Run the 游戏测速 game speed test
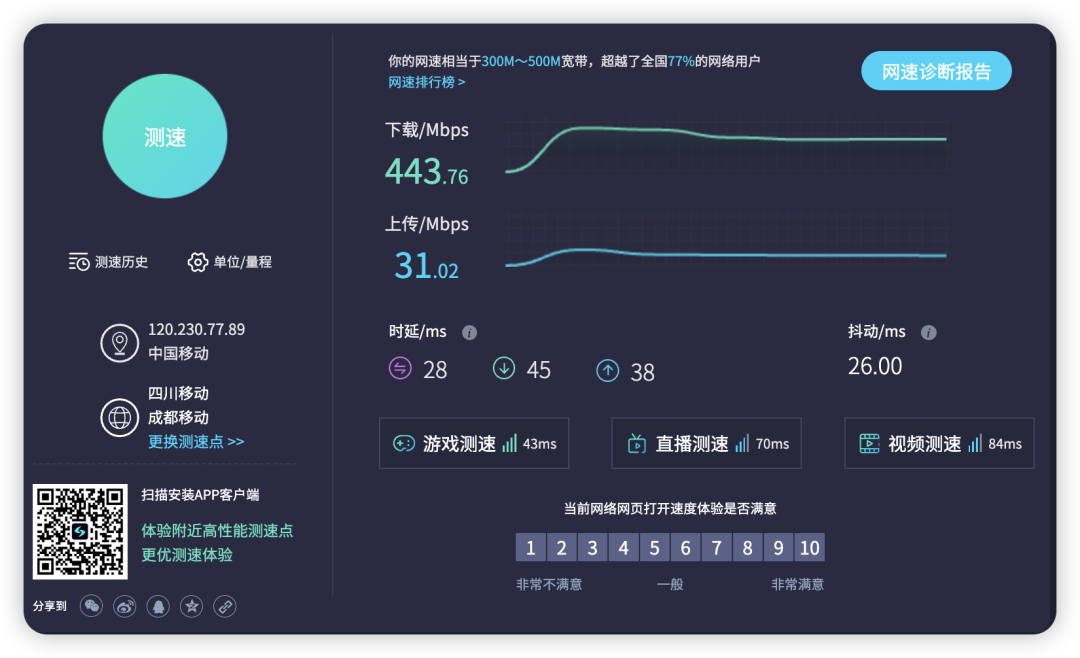 (x=474, y=443)
